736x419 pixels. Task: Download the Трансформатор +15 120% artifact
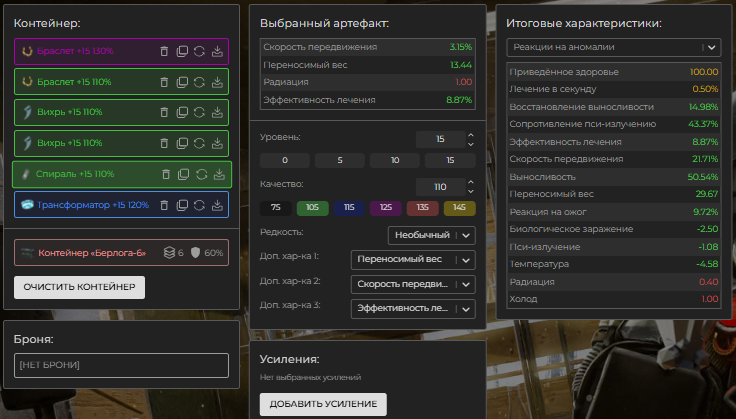click(217, 205)
